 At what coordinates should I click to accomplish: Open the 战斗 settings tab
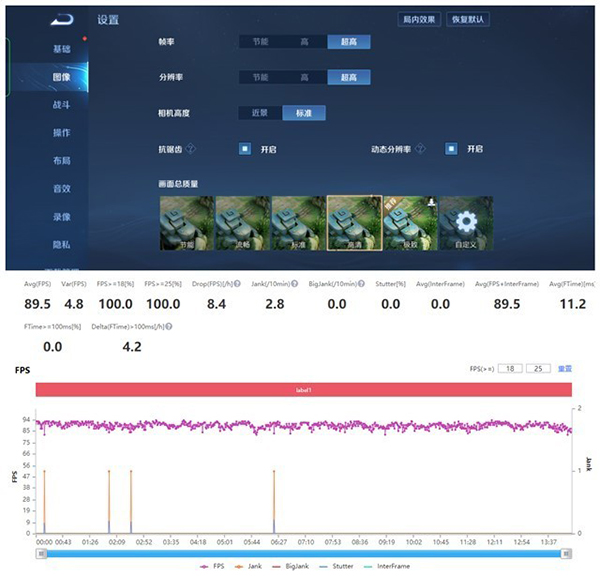pyautogui.click(x=61, y=104)
